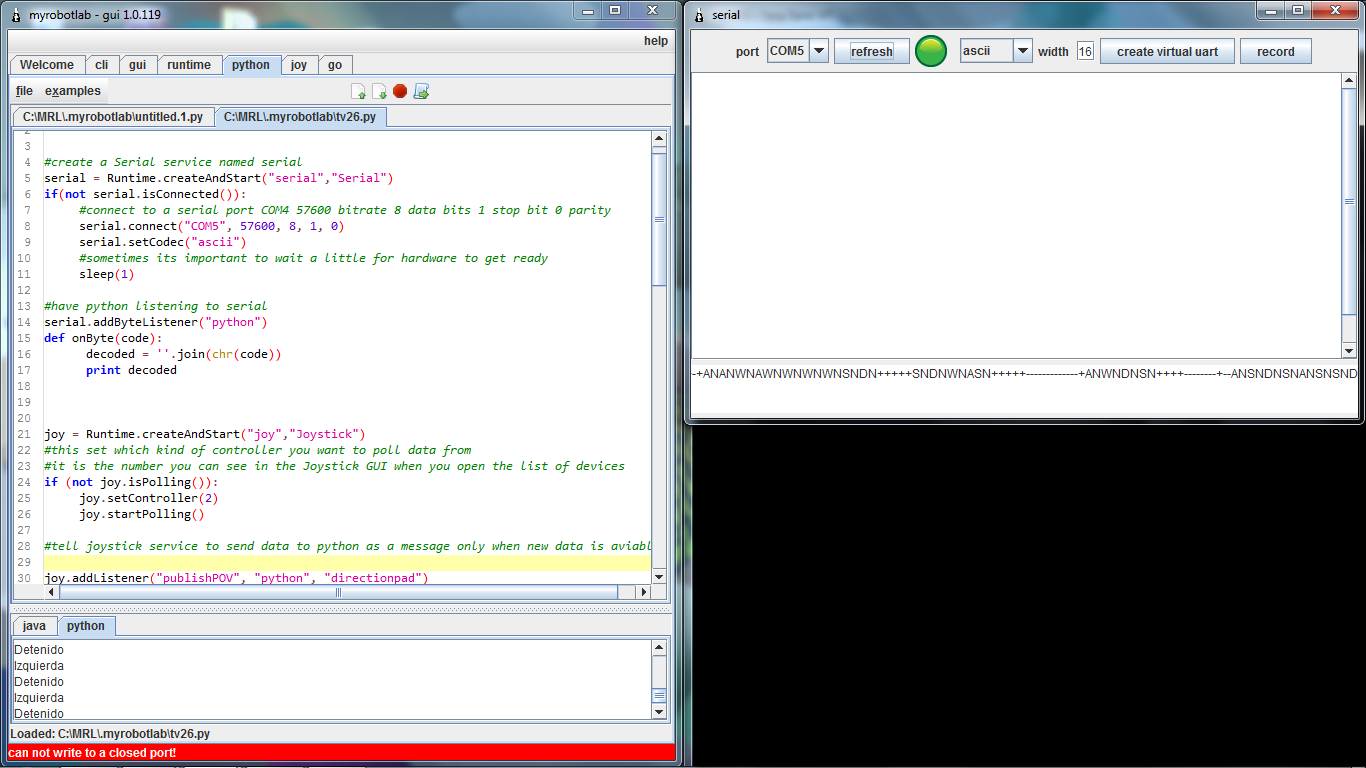Click the open script file icon in python toolbar
The width and height of the screenshot is (1366, 768).
(x=358, y=92)
